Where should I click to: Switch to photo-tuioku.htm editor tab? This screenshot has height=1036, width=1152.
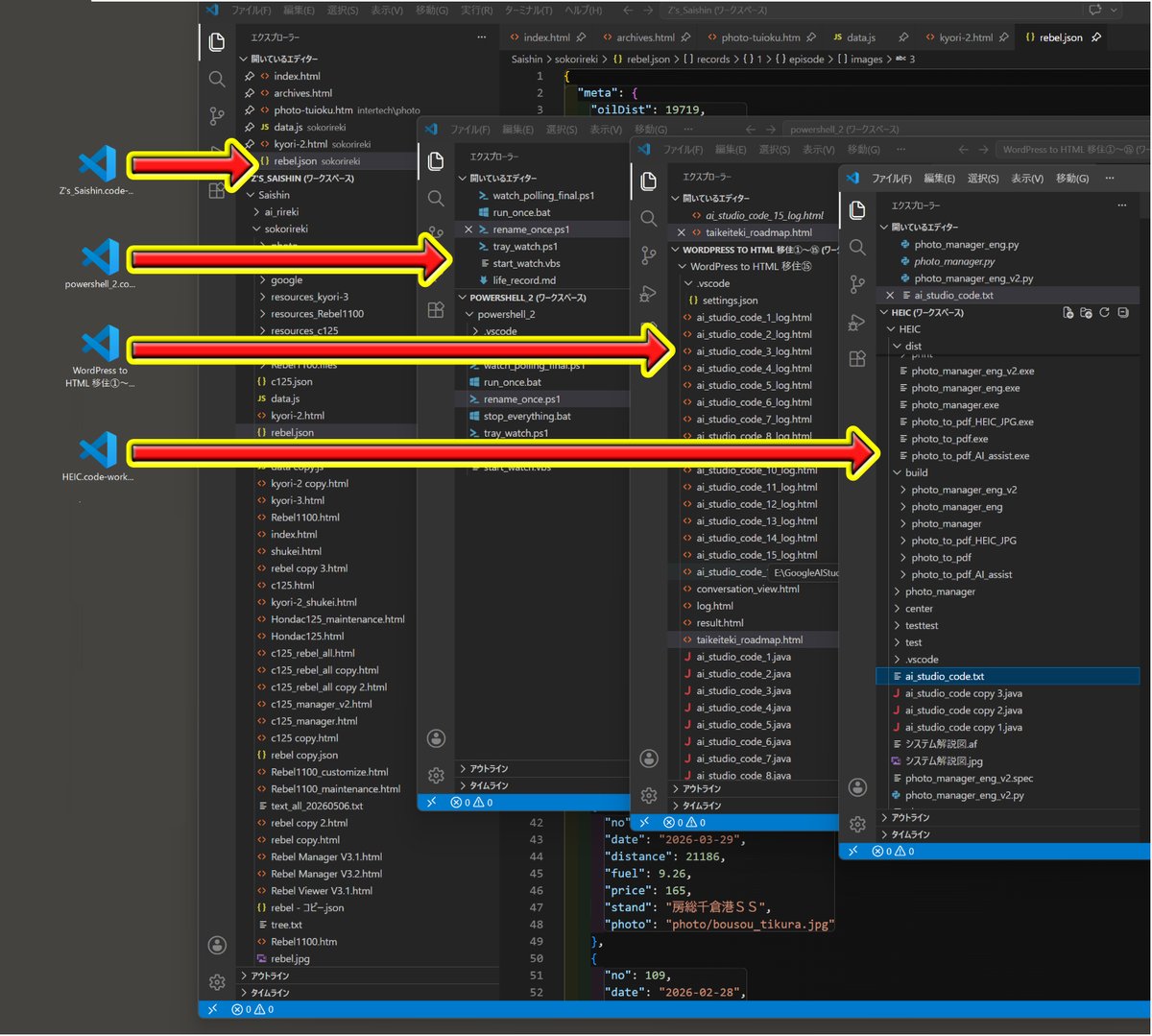[760, 37]
